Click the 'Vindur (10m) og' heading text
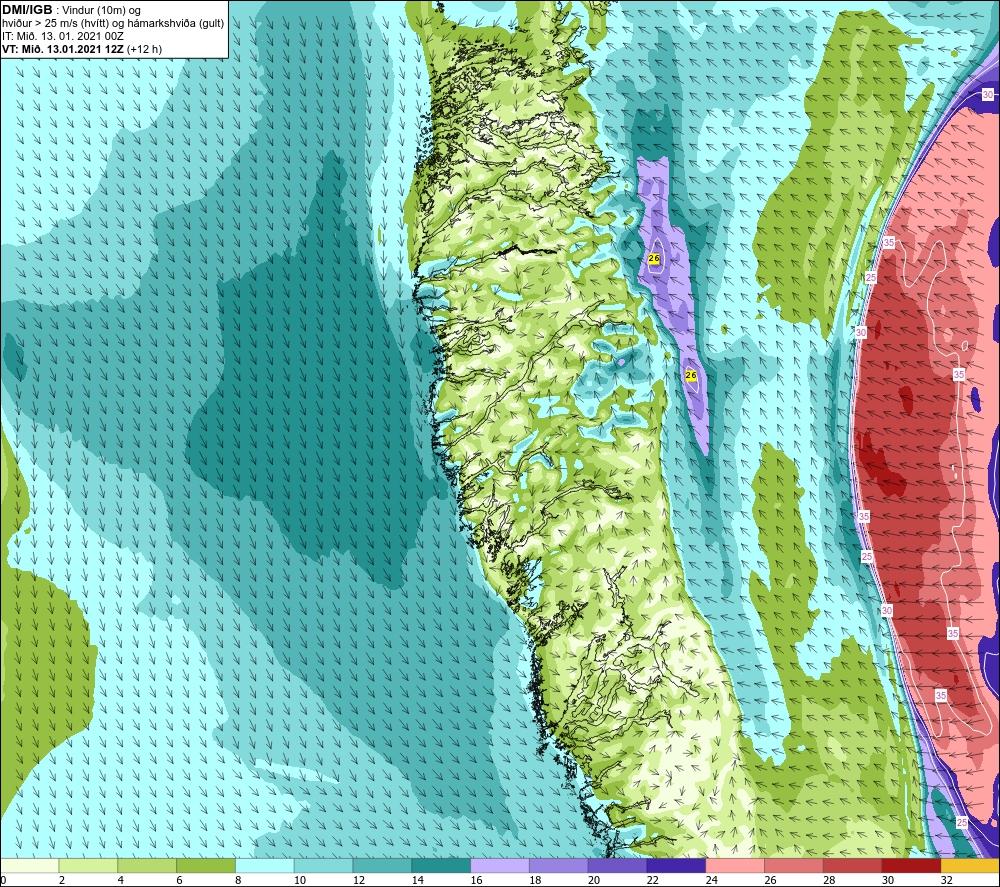The height and width of the screenshot is (887, 1000). coord(101,10)
